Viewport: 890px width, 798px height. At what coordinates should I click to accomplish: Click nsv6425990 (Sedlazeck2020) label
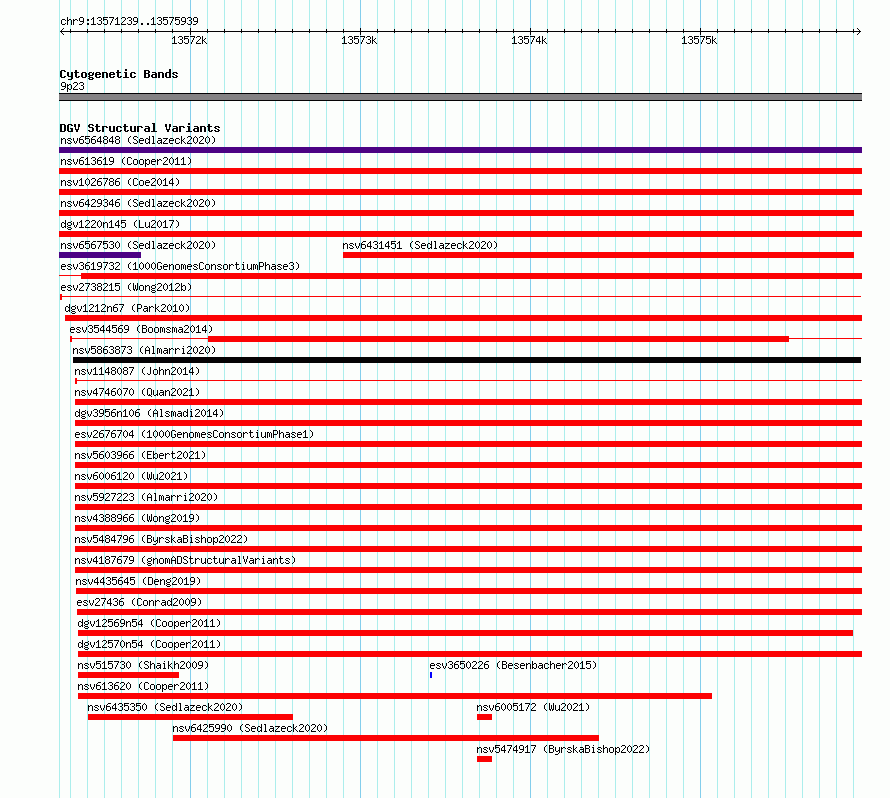(x=250, y=728)
